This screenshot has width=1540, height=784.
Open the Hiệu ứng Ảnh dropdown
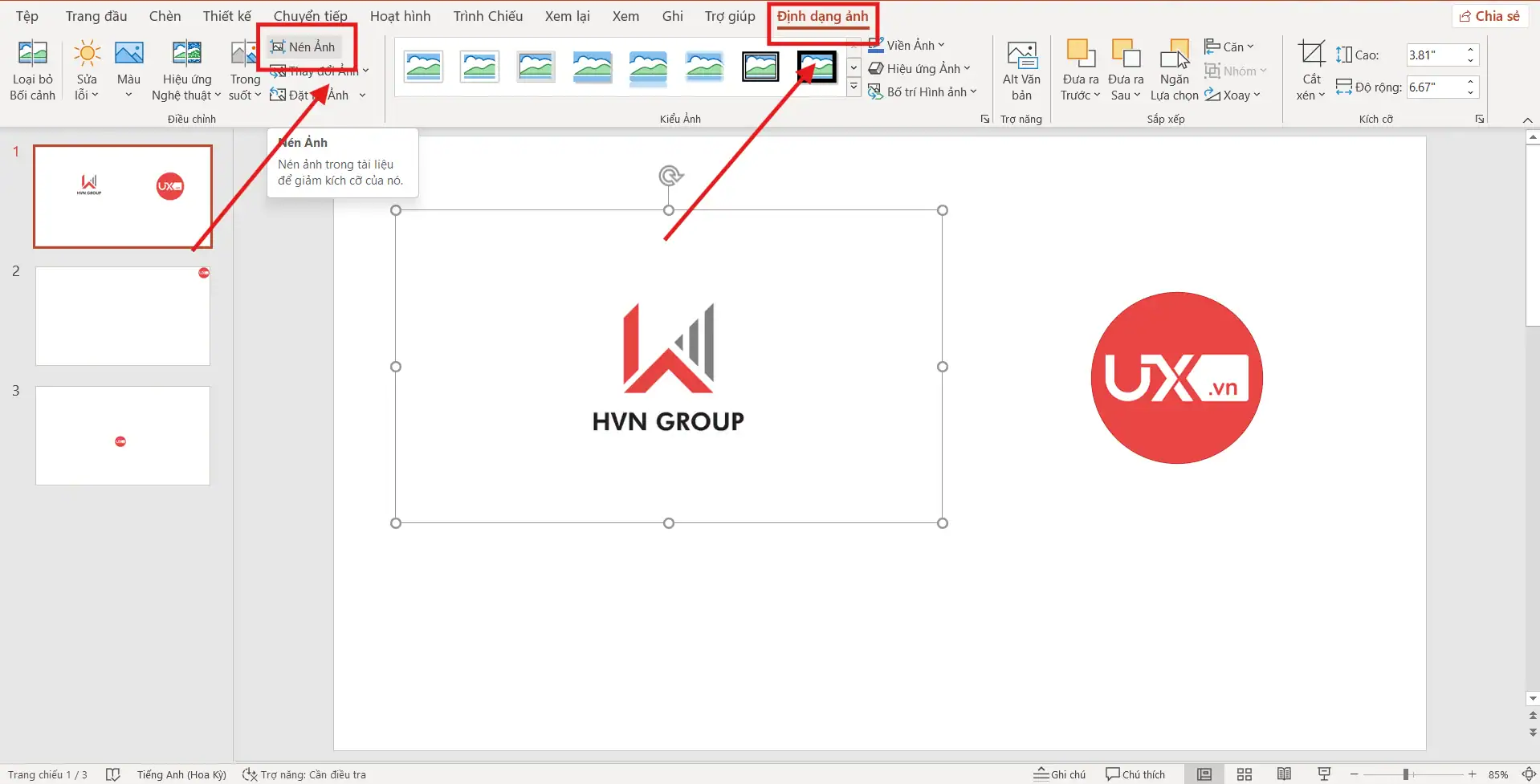tap(919, 68)
